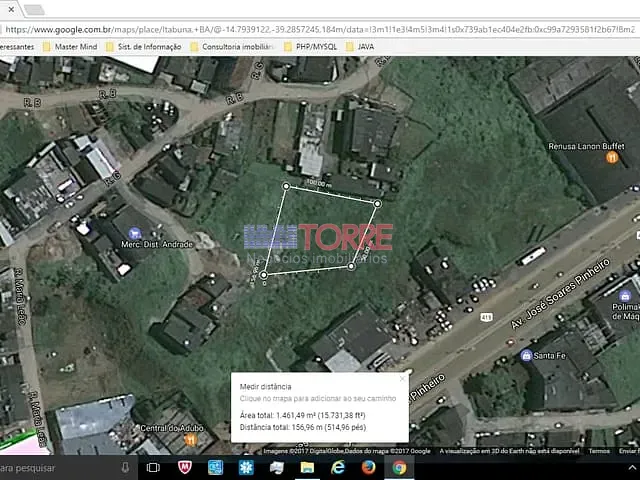Select the top-left measurement vertex point
Image resolution: width=640 pixels, height=480 pixels.
tap(286, 187)
